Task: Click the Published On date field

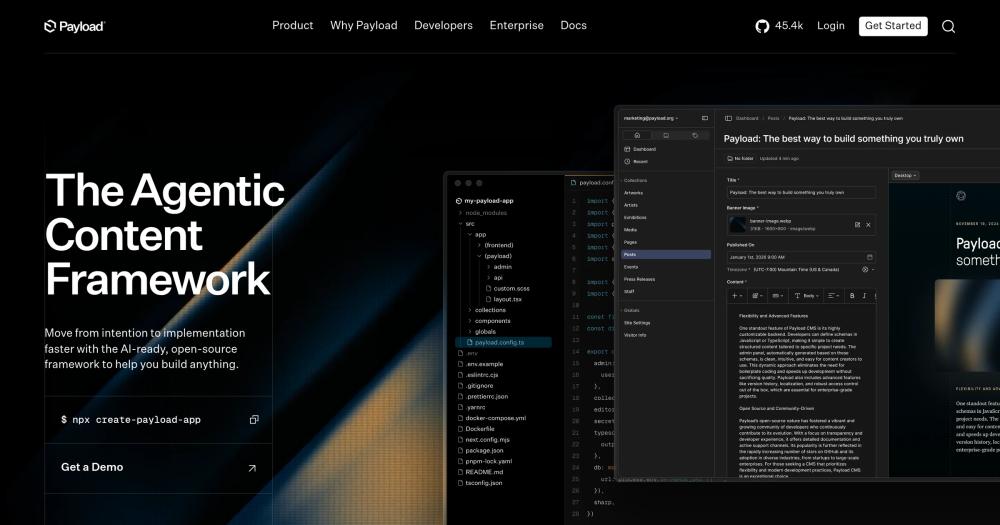Action: pyautogui.click(x=801, y=257)
